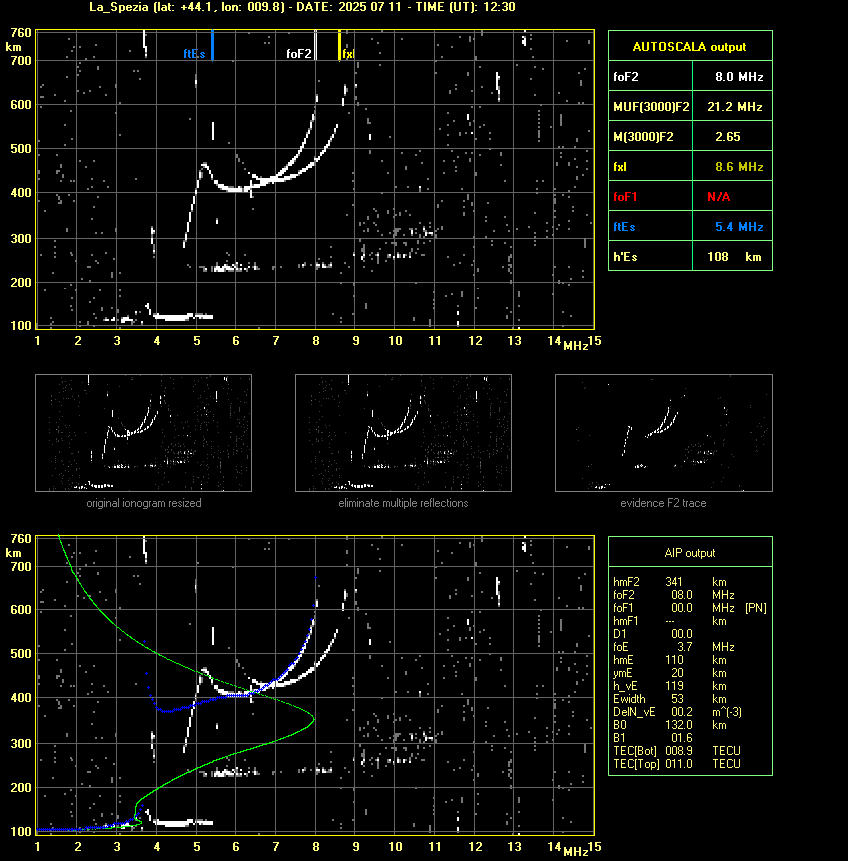Select the fxI value 8.6 MHz
The width and height of the screenshot is (848, 861).
pos(739,167)
